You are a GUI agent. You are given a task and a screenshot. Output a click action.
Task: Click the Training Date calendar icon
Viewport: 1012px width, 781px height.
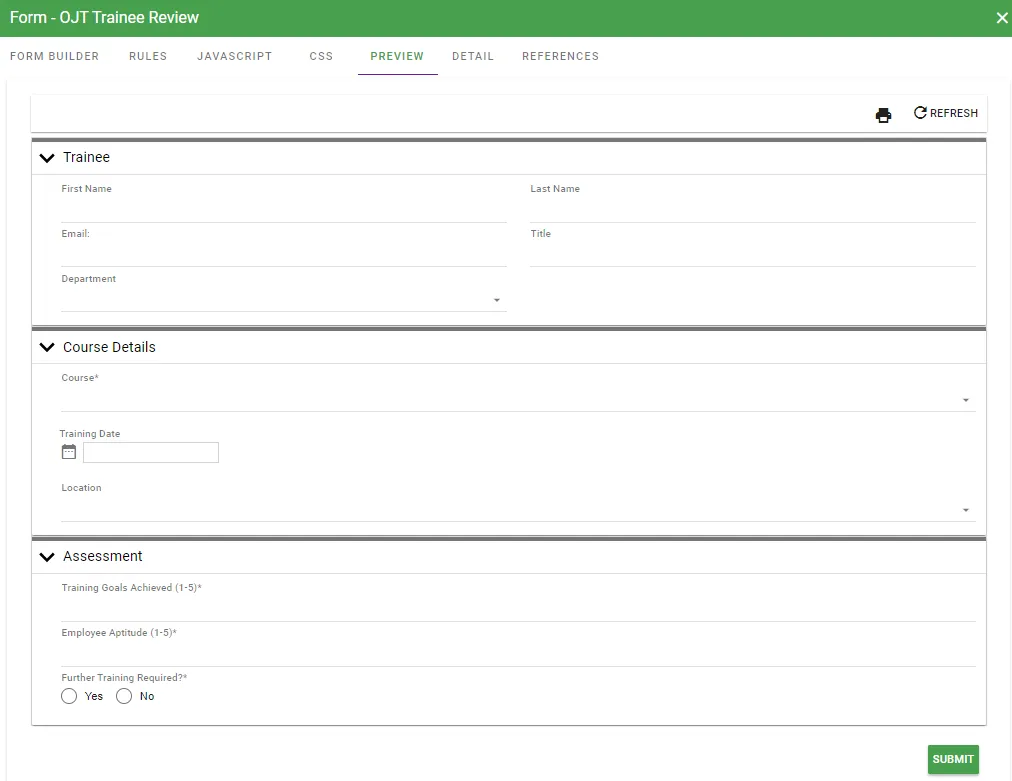(69, 452)
